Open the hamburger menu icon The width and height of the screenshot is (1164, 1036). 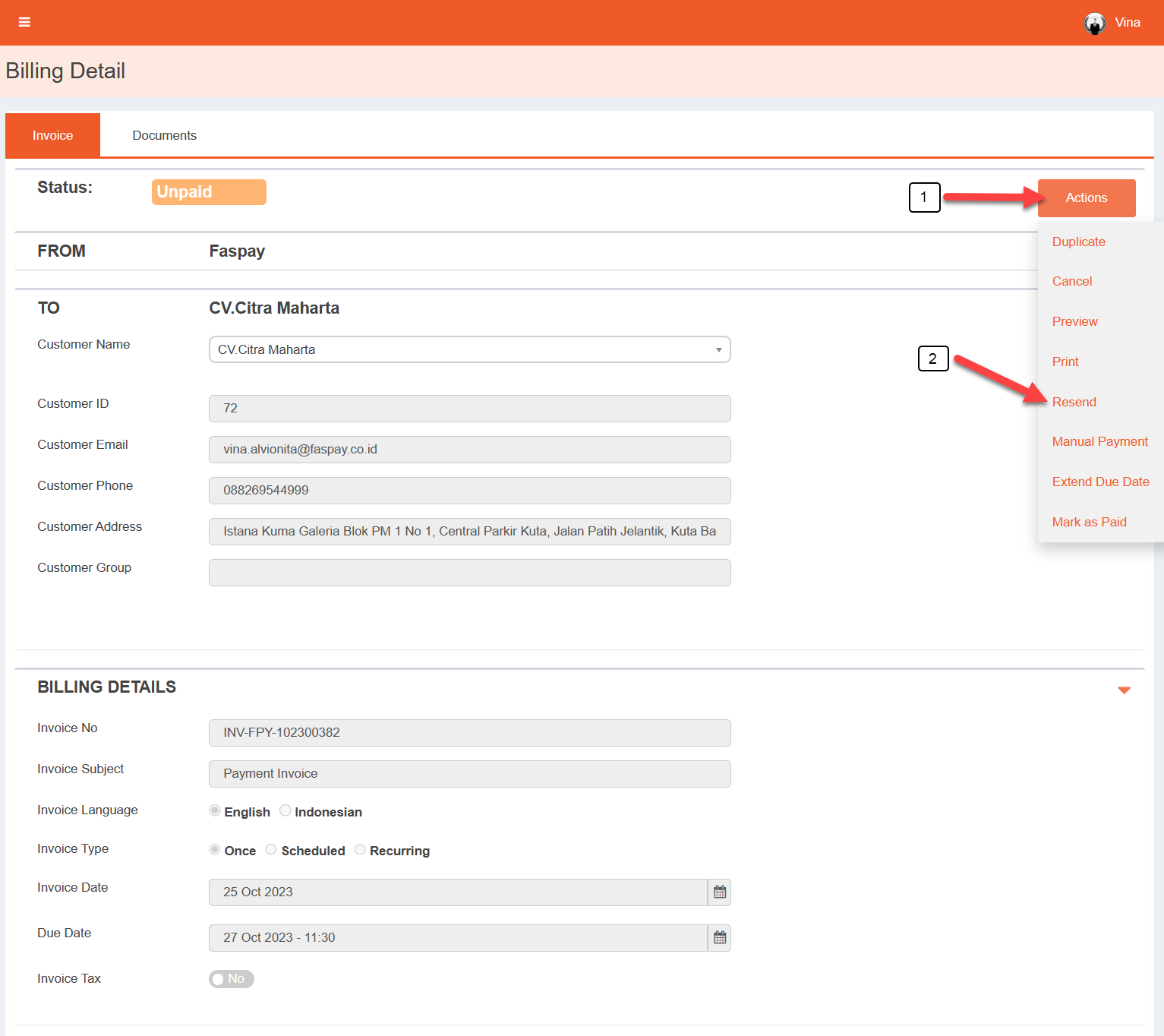click(x=24, y=22)
